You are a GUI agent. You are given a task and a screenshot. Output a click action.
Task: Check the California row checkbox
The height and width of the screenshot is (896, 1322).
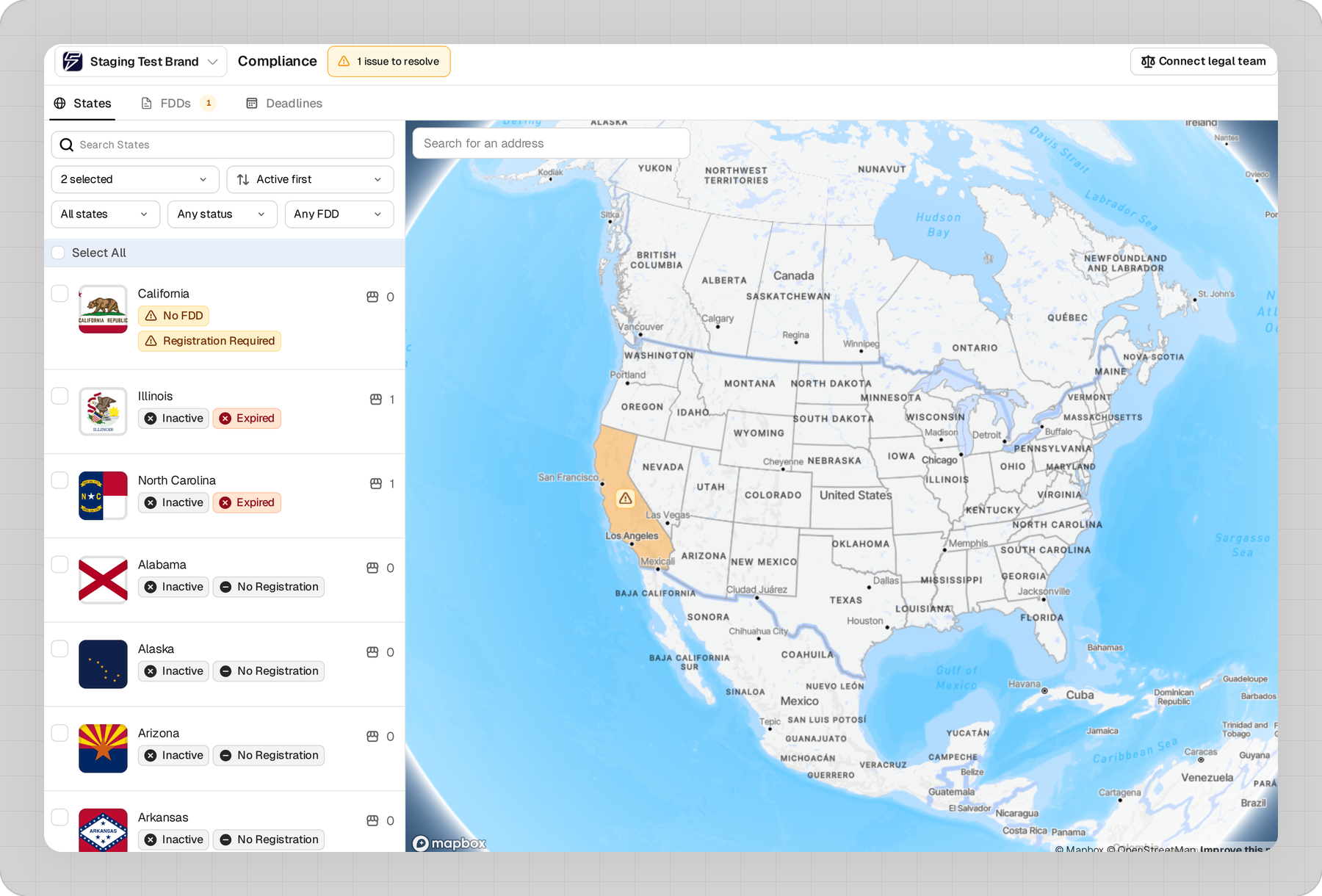coord(60,294)
